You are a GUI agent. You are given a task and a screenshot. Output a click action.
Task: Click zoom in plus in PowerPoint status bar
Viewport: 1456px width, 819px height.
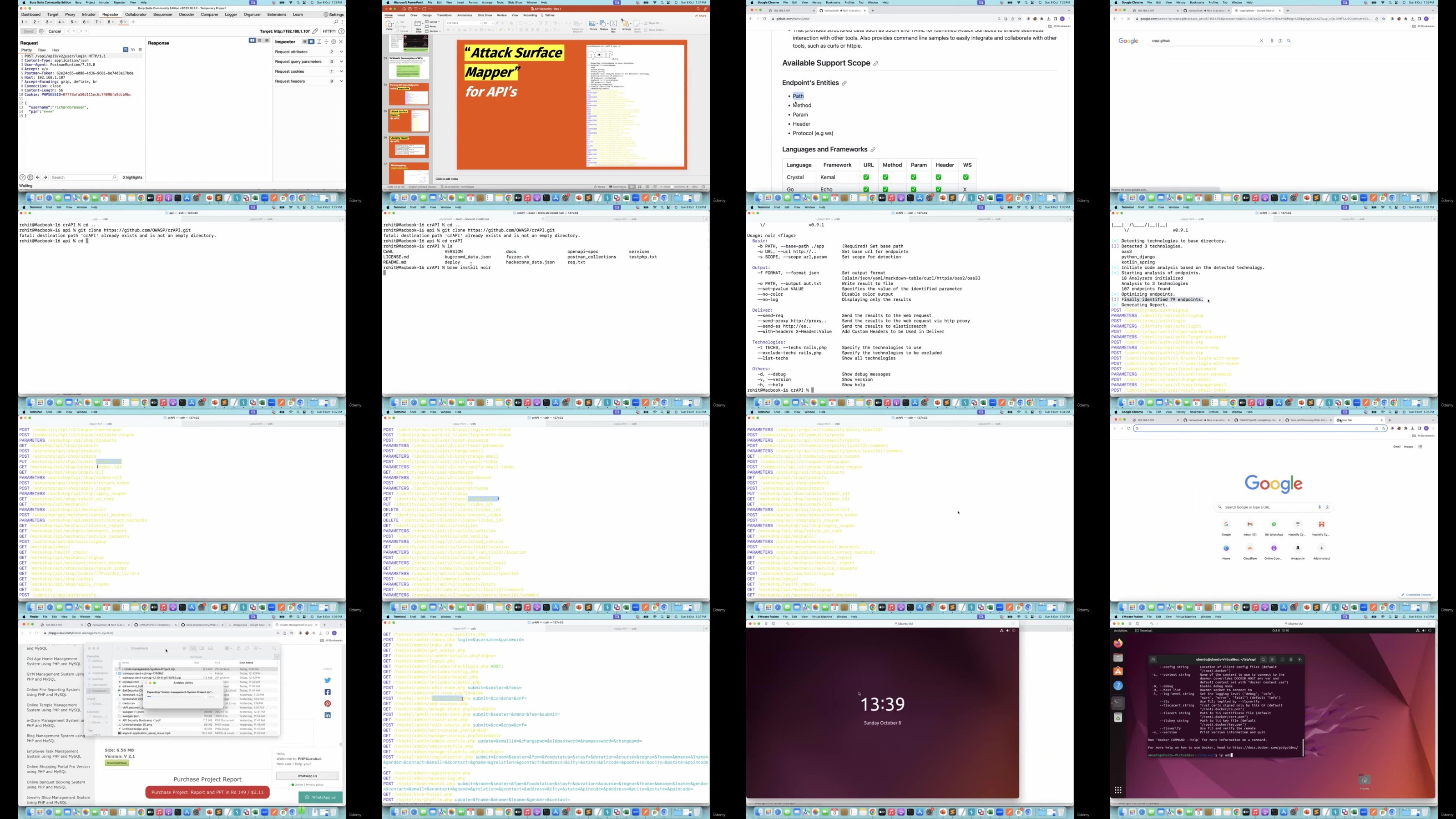(688, 187)
